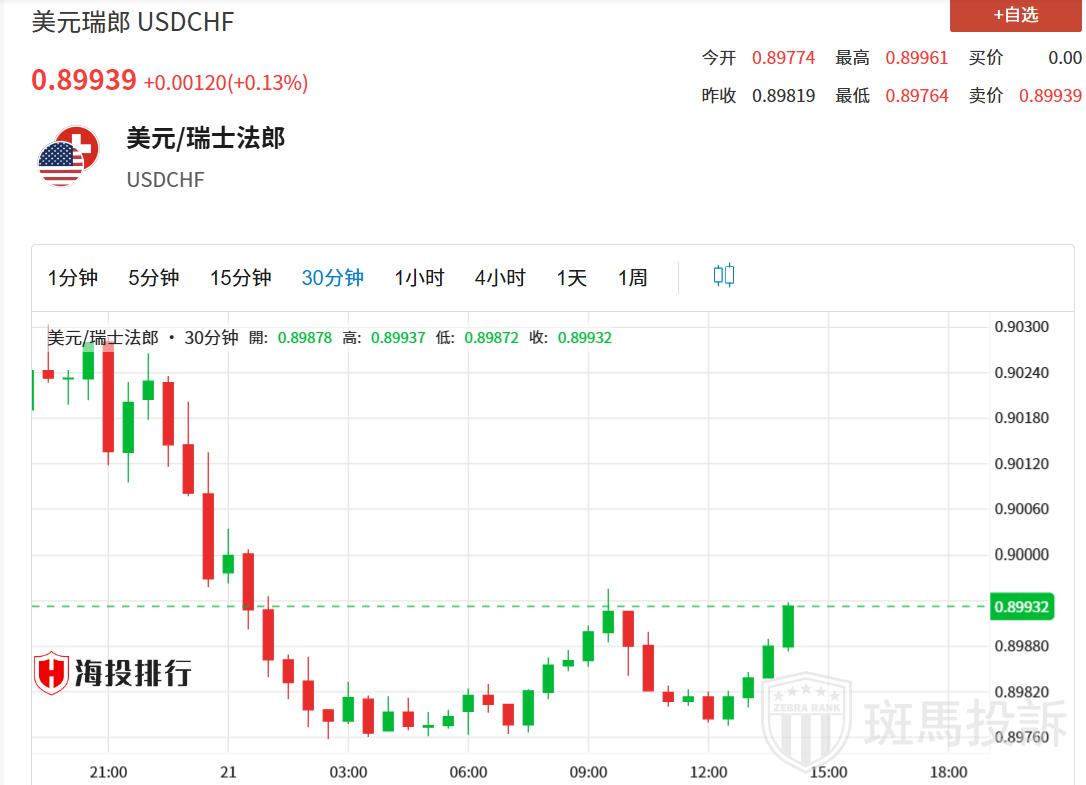Click the candlestick chart type icon
1086x785 pixels.
pos(724,276)
